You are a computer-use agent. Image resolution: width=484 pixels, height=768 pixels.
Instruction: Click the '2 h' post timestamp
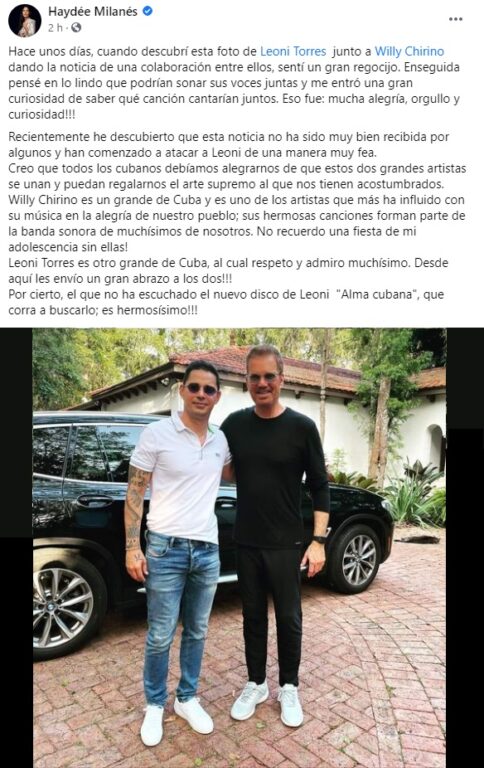[x=55, y=28]
